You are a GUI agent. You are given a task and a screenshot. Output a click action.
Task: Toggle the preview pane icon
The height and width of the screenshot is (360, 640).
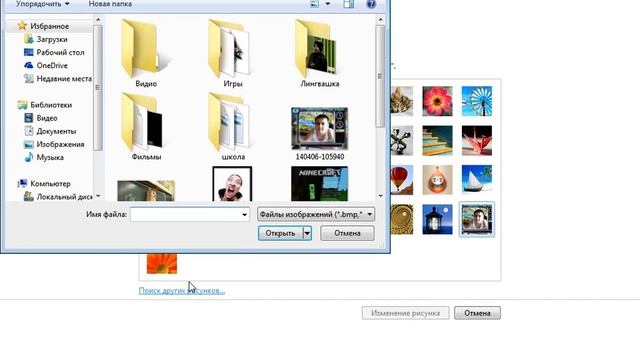coord(349,4)
